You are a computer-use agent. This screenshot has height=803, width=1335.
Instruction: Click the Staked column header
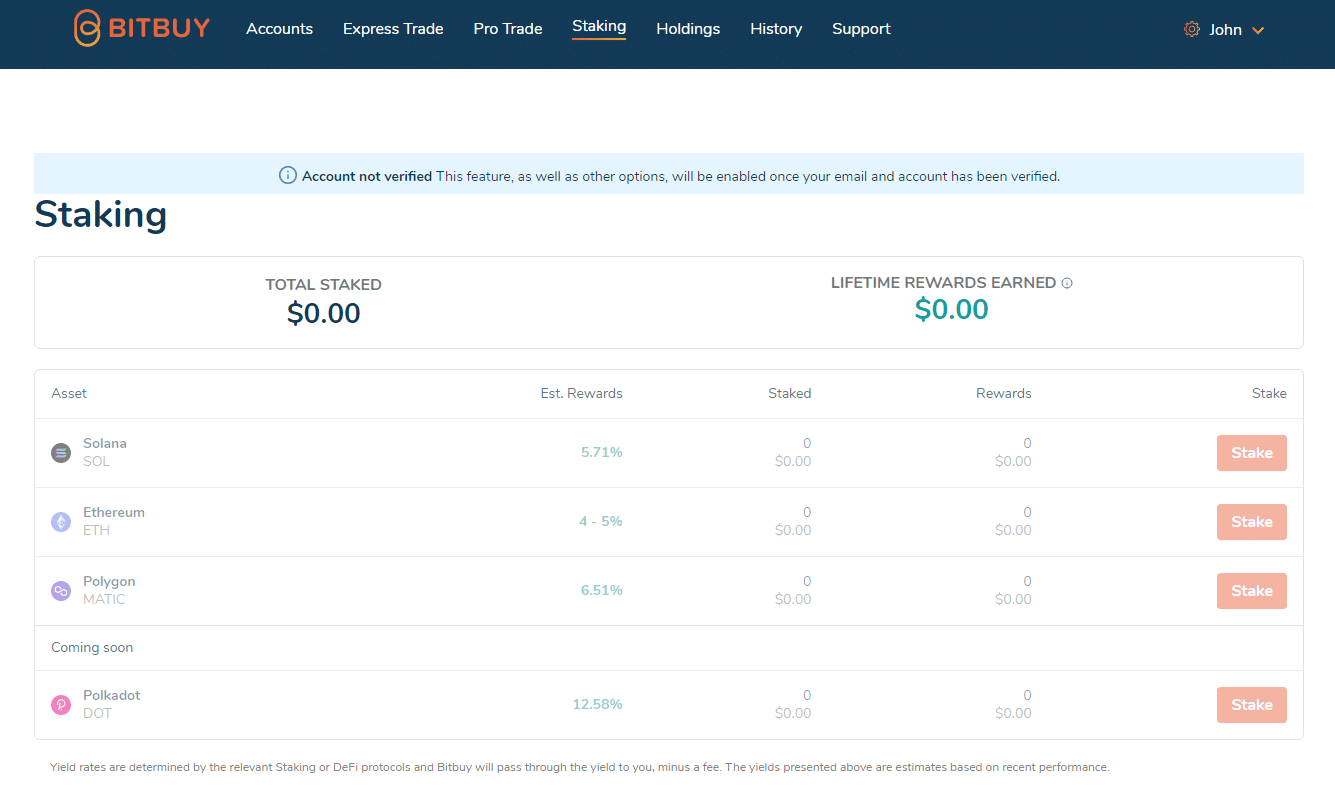[789, 394]
